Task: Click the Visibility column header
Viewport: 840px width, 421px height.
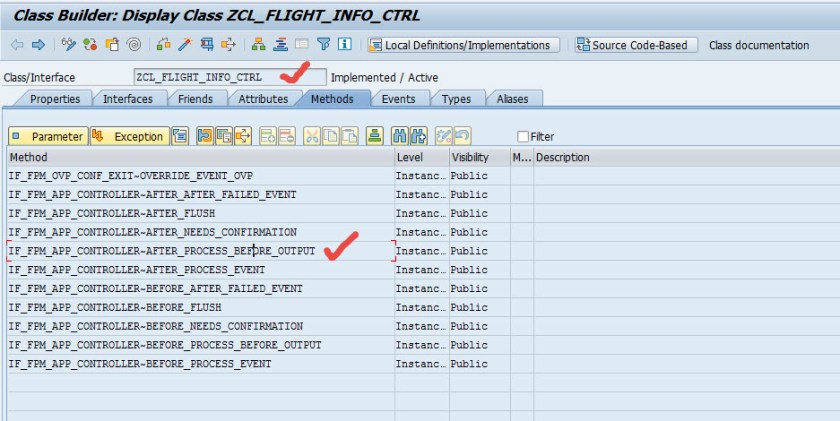Action: pyautogui.click(x=479, y=157)
